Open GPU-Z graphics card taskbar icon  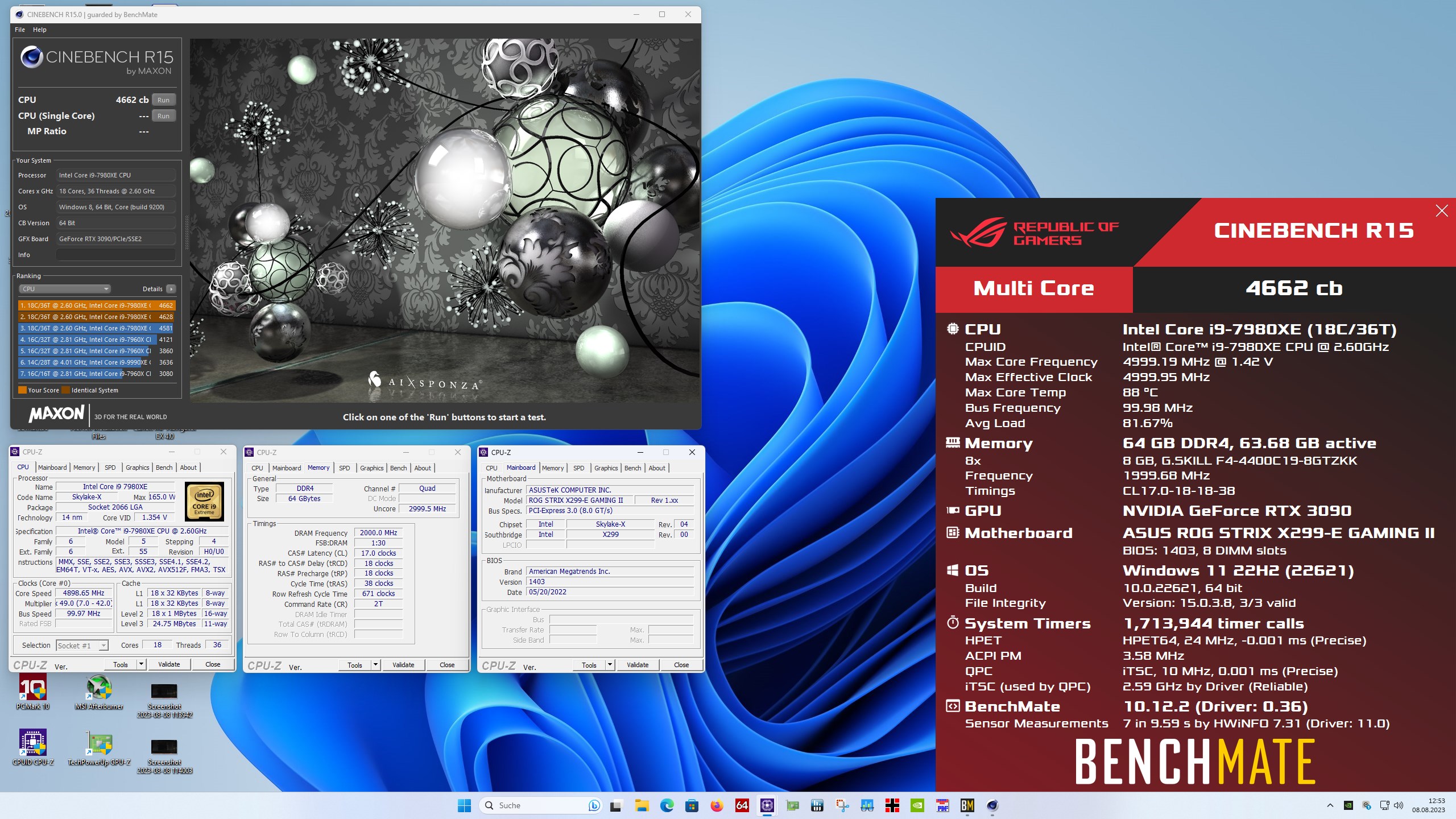792,805
